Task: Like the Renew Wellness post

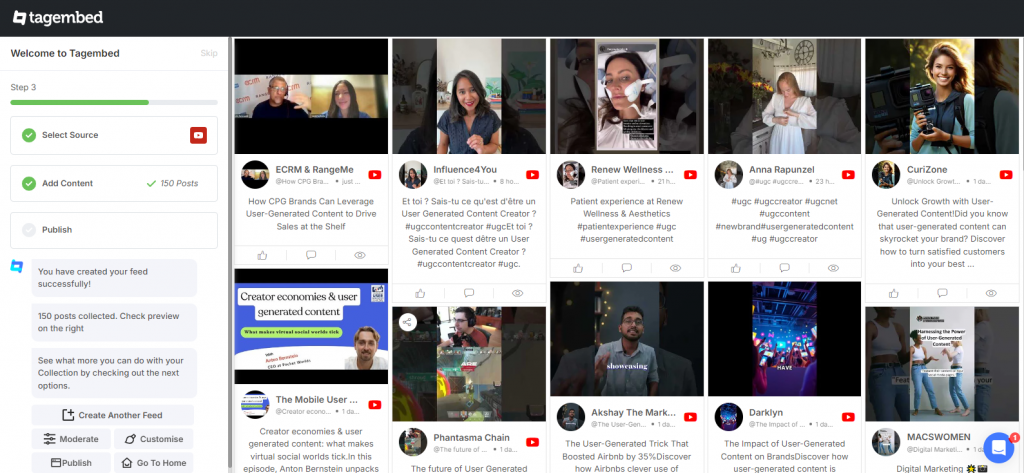Action: tap(578, 268)
